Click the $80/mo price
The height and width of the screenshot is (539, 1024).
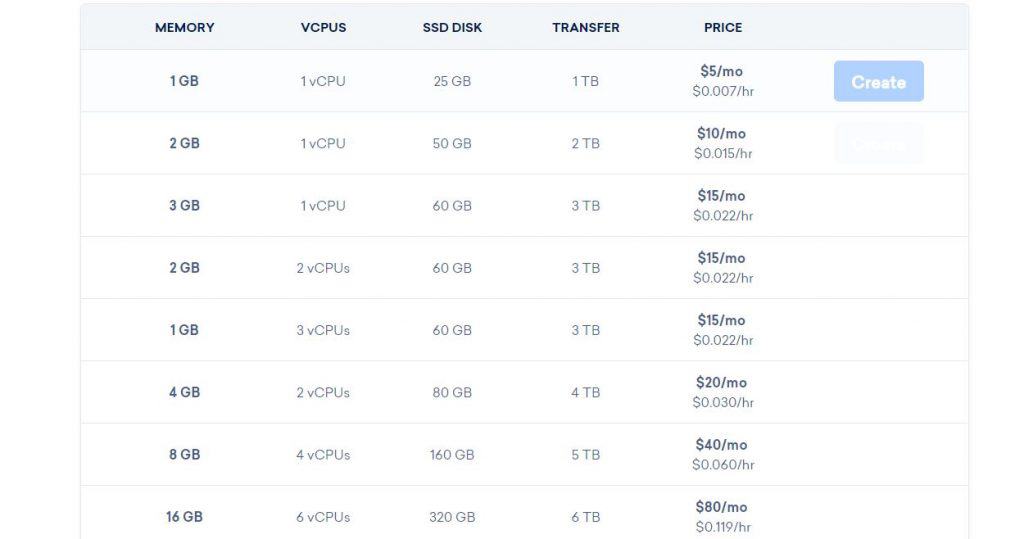[x=721, y=507]
